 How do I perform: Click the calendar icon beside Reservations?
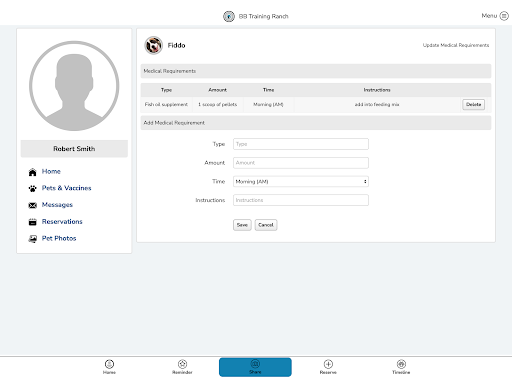click(32, 222)
